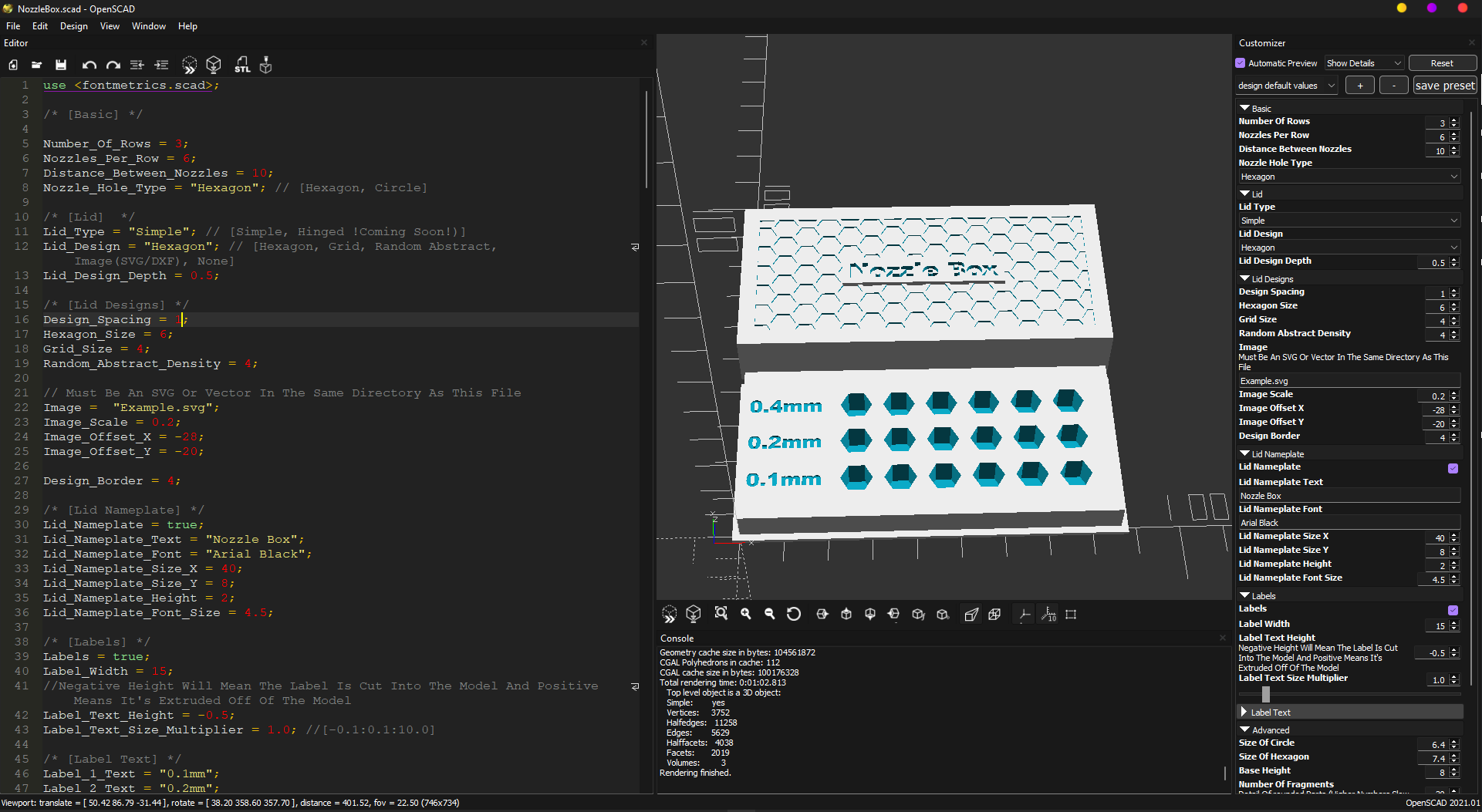The image size is (1482, 812).
Task: Uncheck the Lid Nameplate checkbox
Action: click(1453, 468)
